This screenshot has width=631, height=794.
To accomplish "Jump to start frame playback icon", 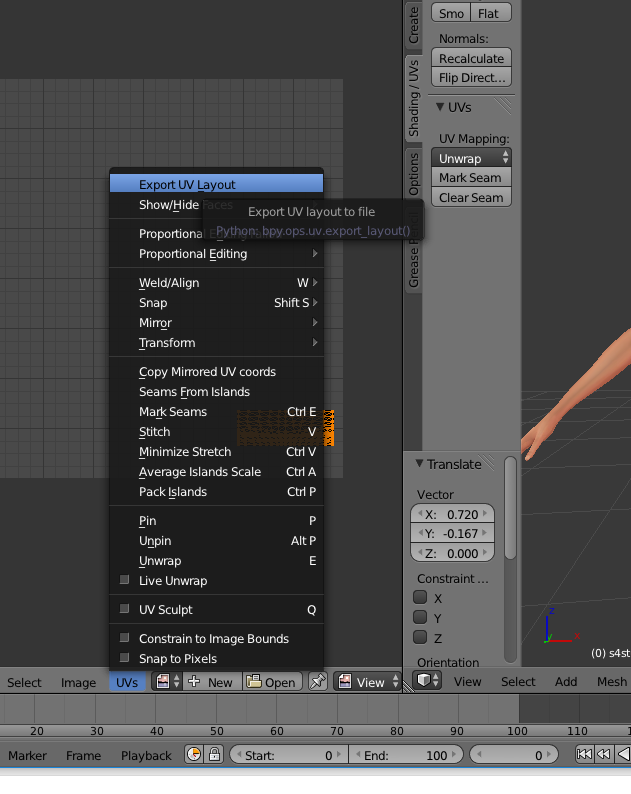I will (584, 754).
